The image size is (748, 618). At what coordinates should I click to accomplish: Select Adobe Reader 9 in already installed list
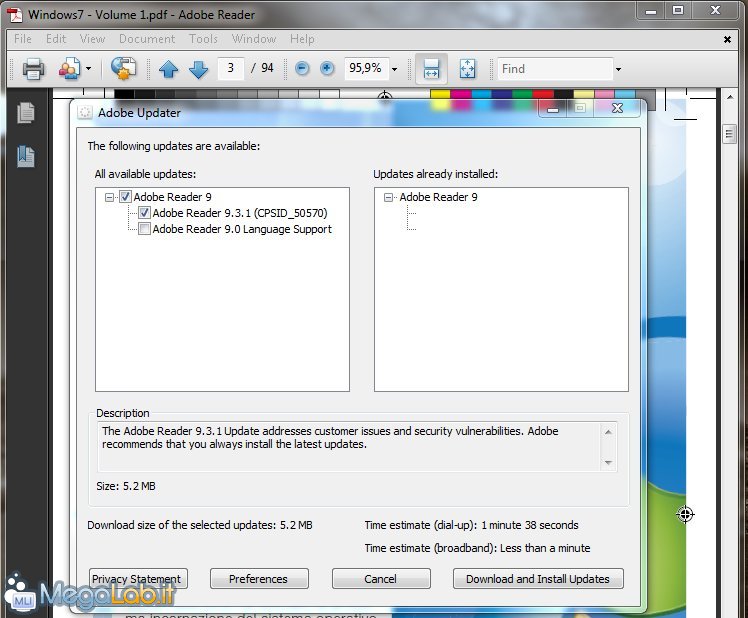438,197
